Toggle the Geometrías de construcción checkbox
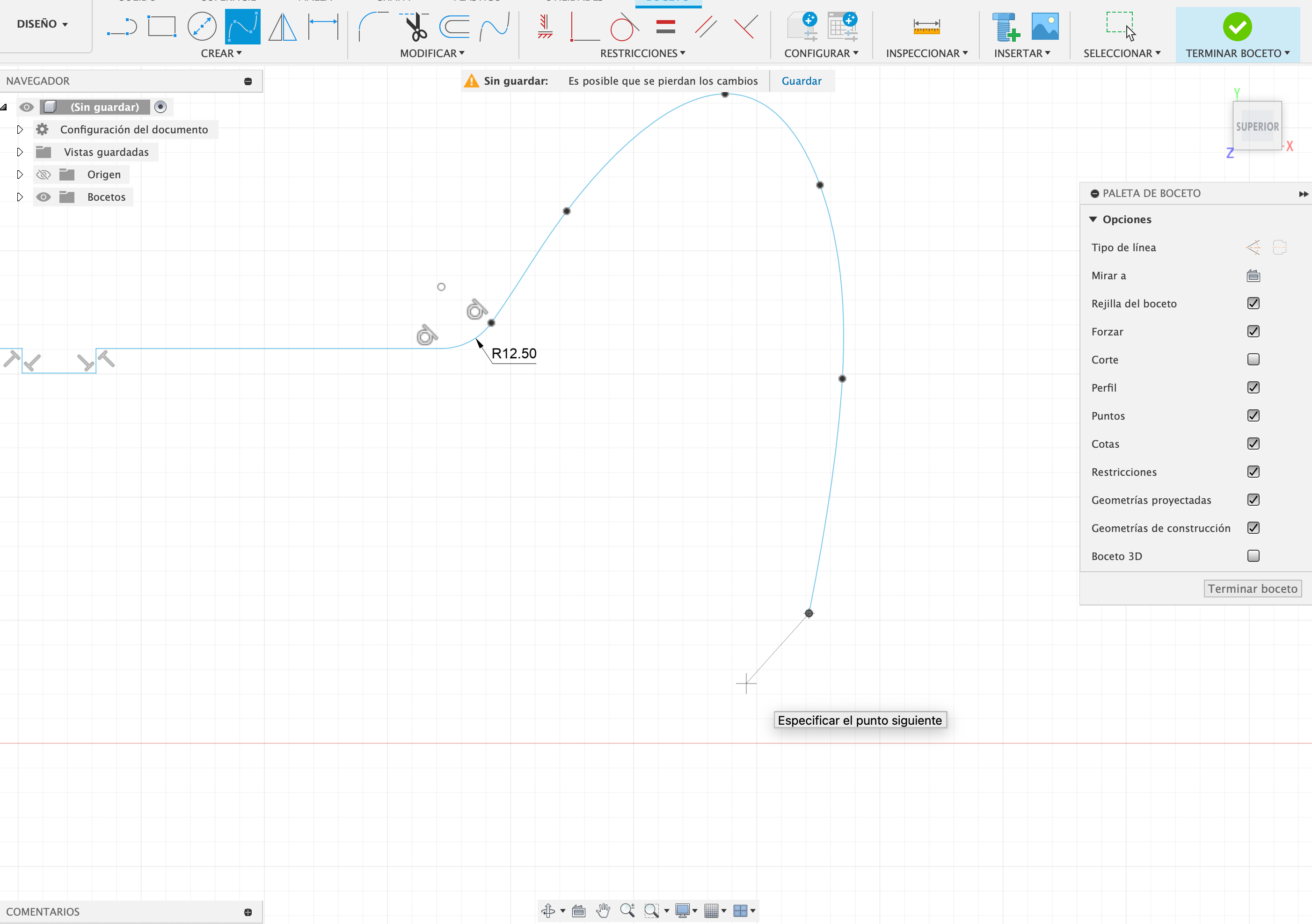Image resolution: width=1312 pixels, height=924 pixels. [x=1253, y=528]
